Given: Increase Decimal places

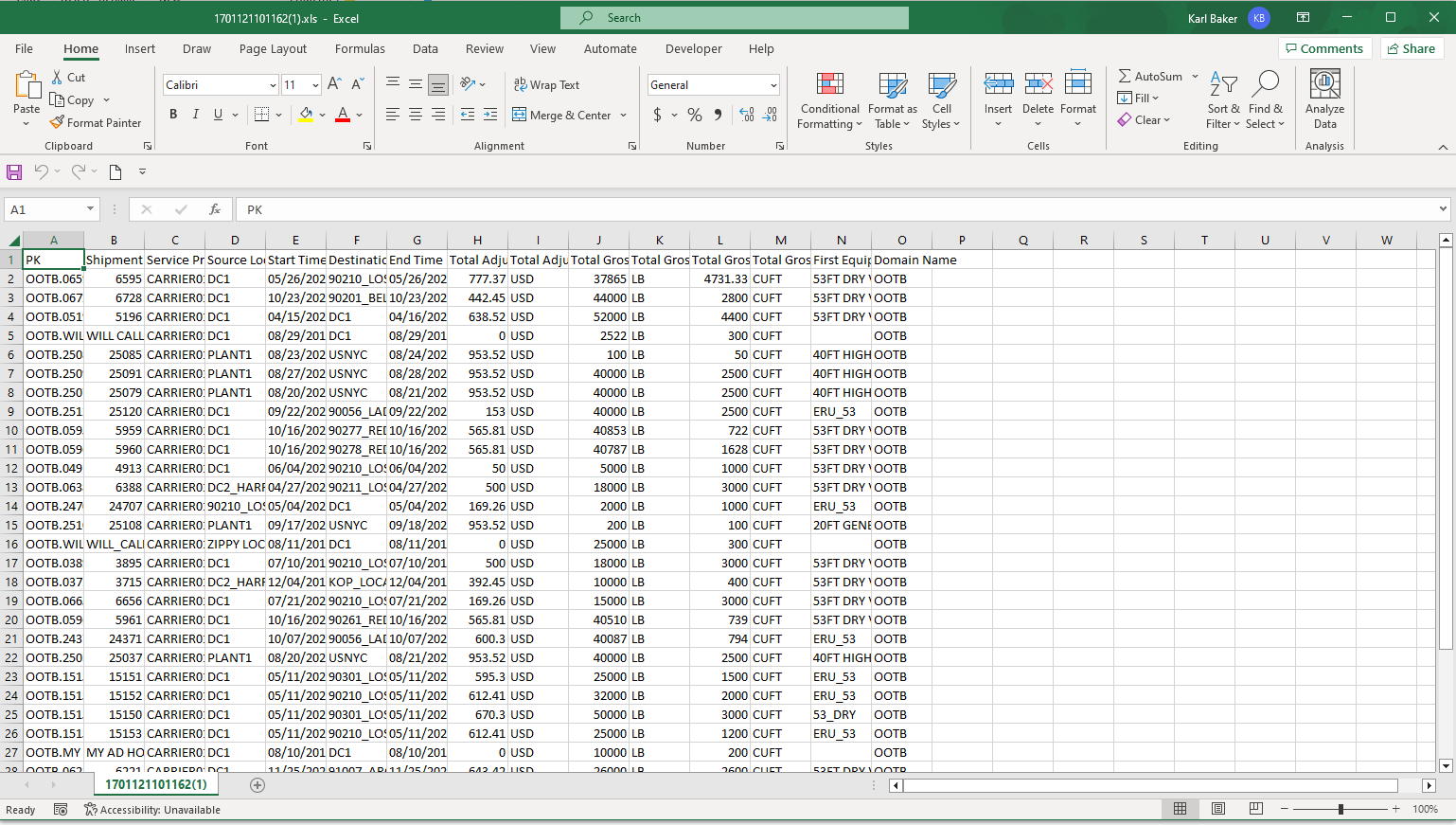Looking at the screenshot, I should [747, 115].
